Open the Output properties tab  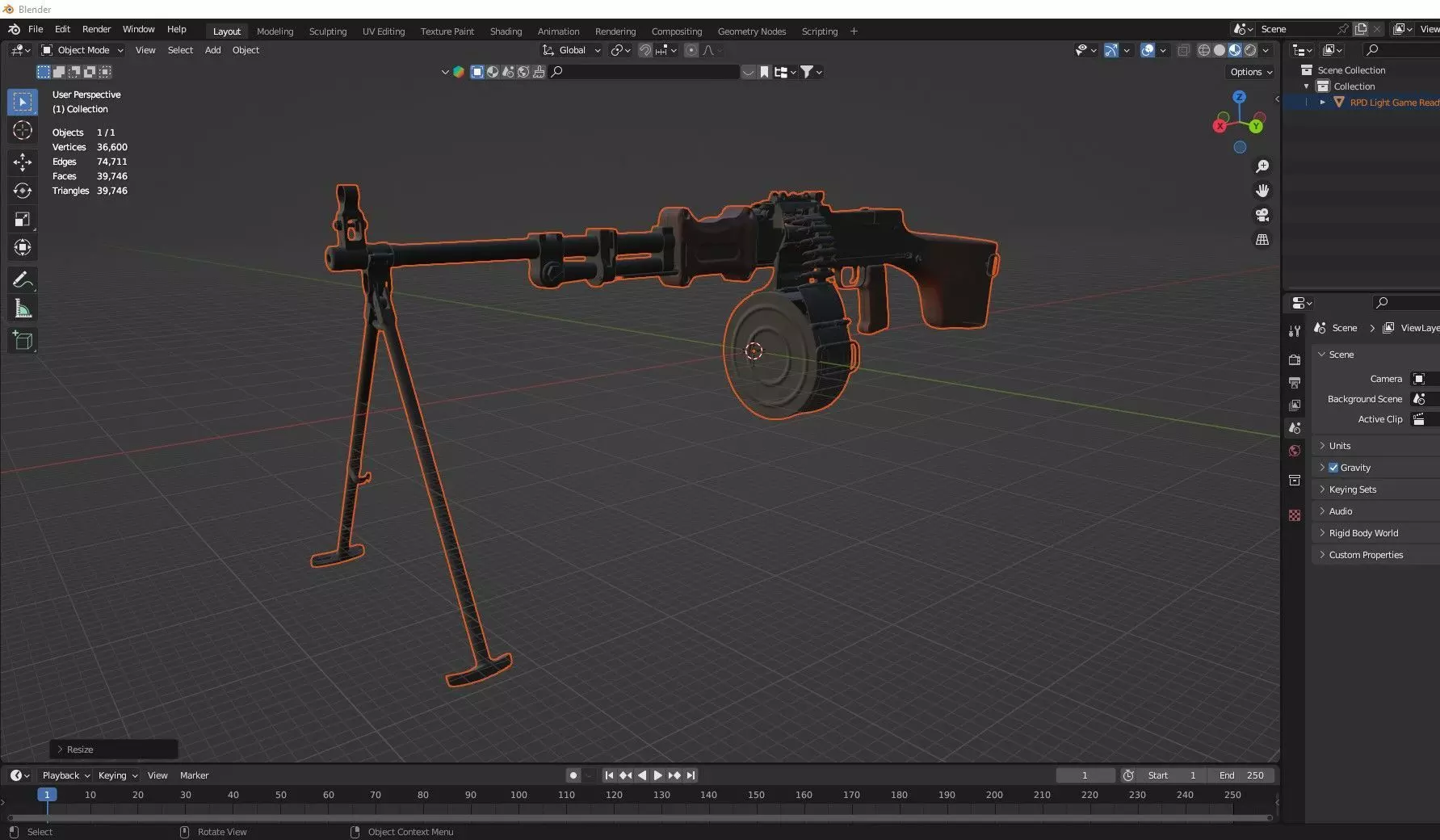click(1295, 382)
